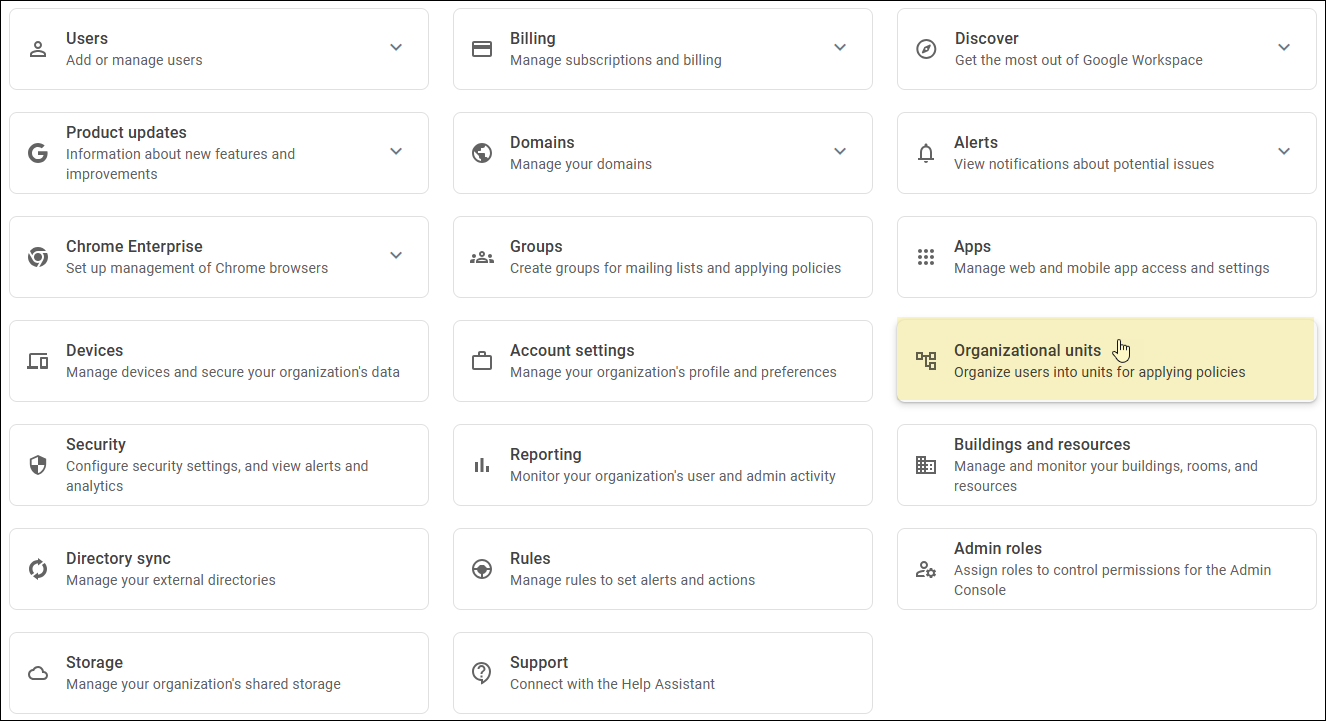Click the Account settings briefcase icon
Screen dimensions: 1326x721
tap(482, 361)
